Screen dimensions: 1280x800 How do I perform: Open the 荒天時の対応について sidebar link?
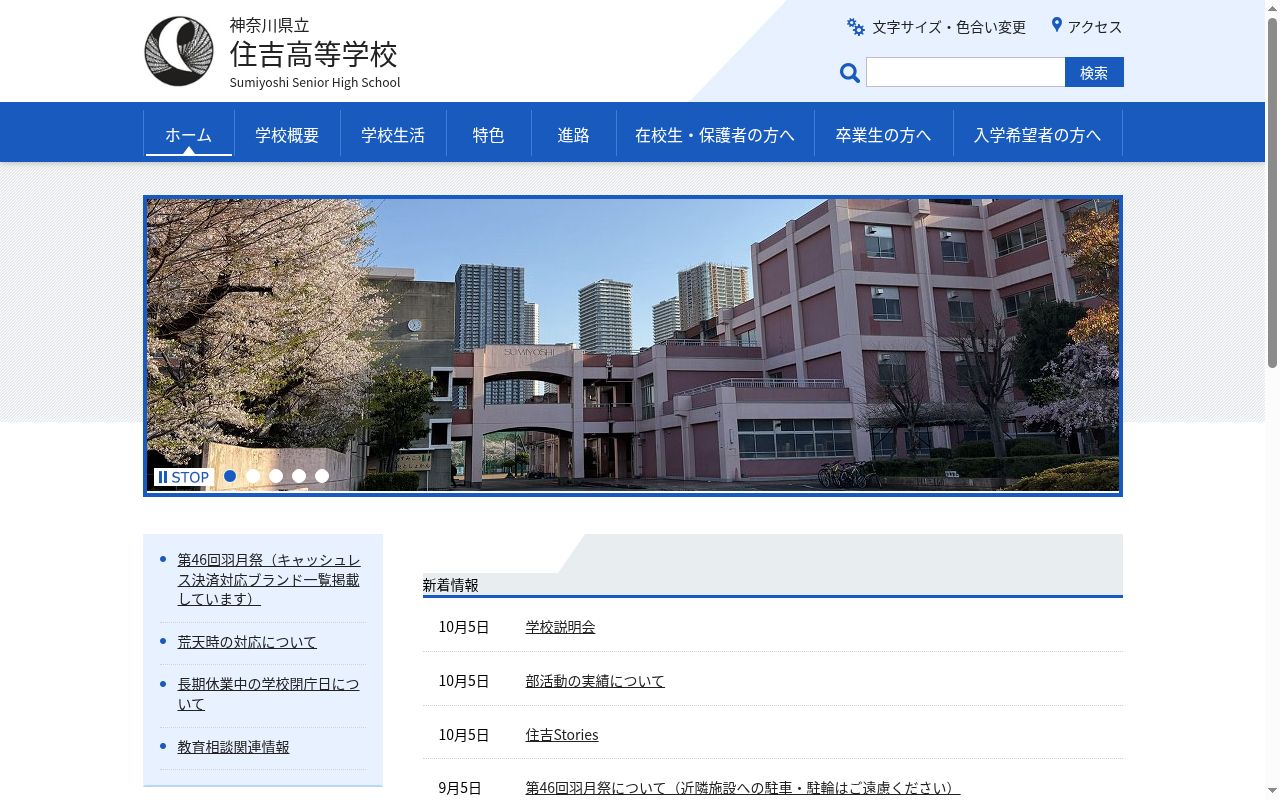tap(247, 642)
